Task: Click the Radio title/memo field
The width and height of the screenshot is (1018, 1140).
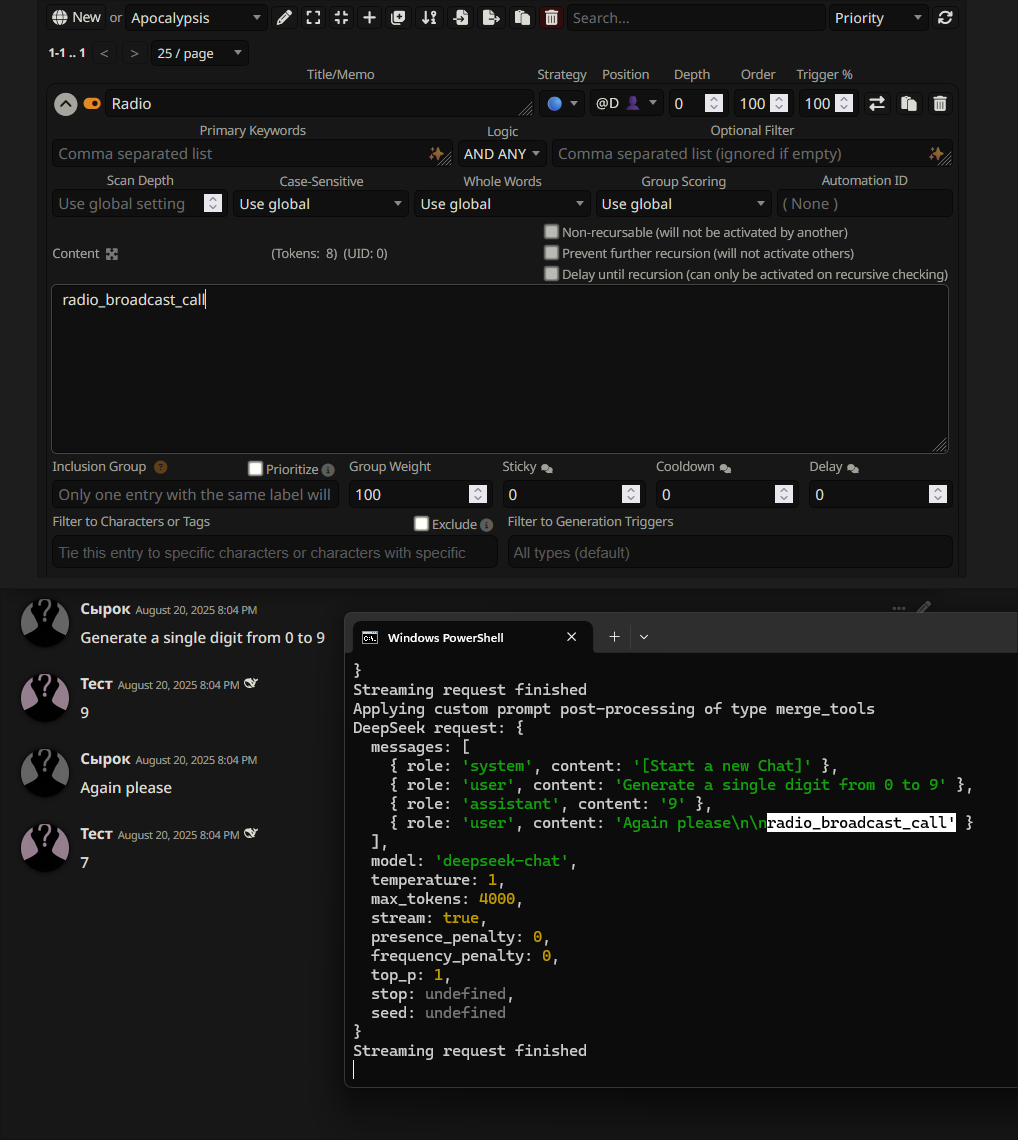Action: point(319,104)
